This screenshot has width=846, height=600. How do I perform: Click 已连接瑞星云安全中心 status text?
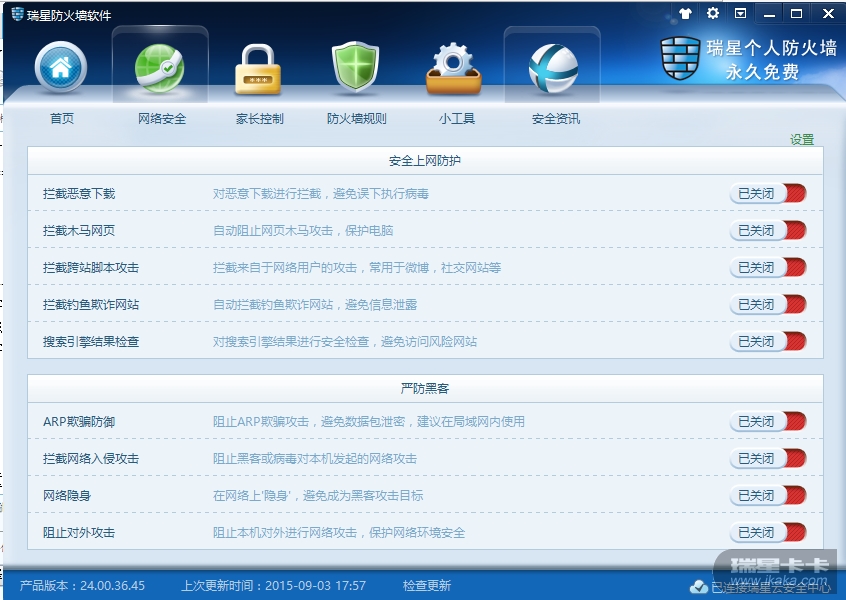pos(772,587)
